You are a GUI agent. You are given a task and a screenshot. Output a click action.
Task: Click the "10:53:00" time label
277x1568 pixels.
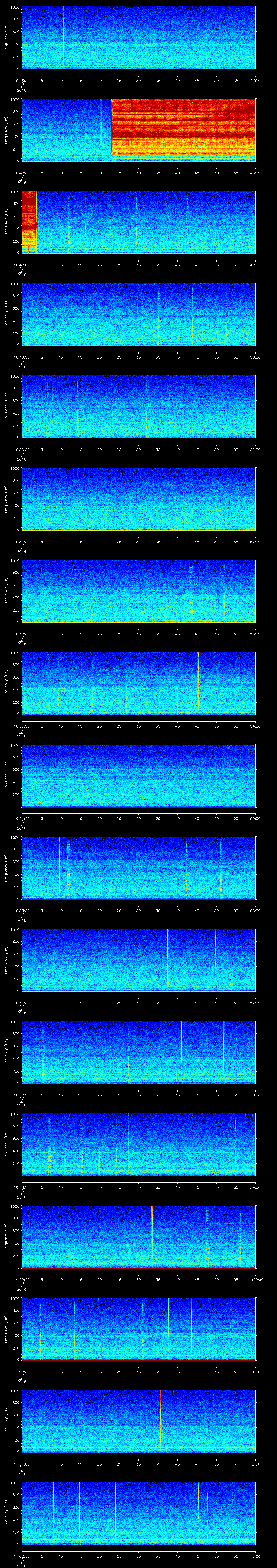point(21,726)
